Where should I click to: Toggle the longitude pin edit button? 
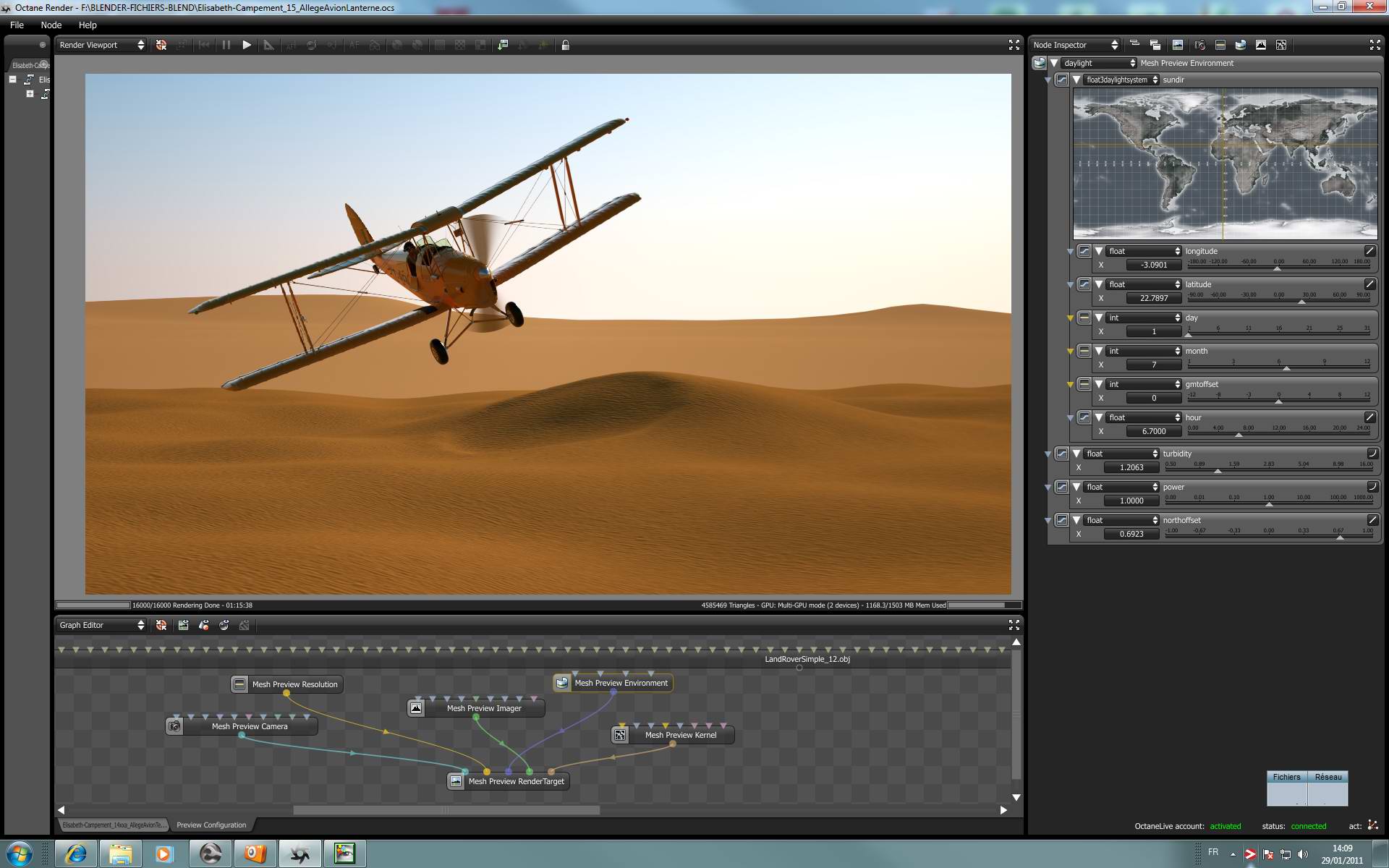(x=1369, y=251)
